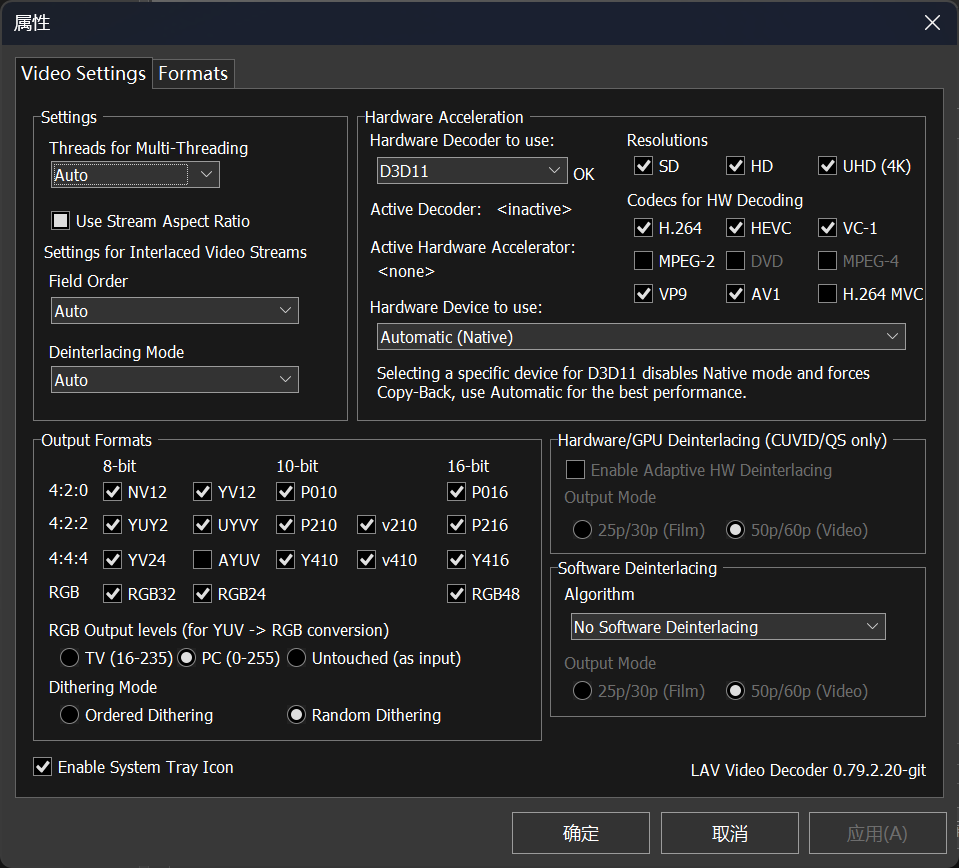The width and height of the screenshot is (959, 868).
Task: Choose Ordered Dithering mode
Action: (x=69, y=715)
